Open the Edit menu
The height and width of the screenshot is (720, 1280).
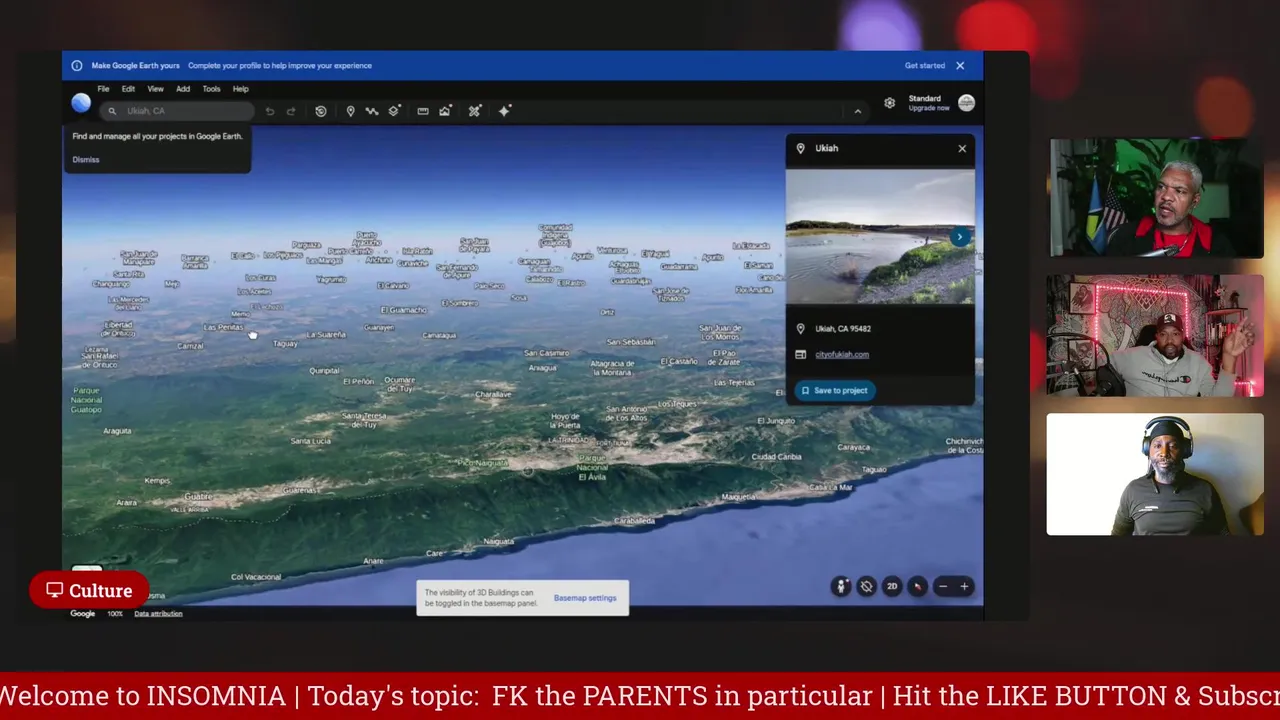click(128, 89)
